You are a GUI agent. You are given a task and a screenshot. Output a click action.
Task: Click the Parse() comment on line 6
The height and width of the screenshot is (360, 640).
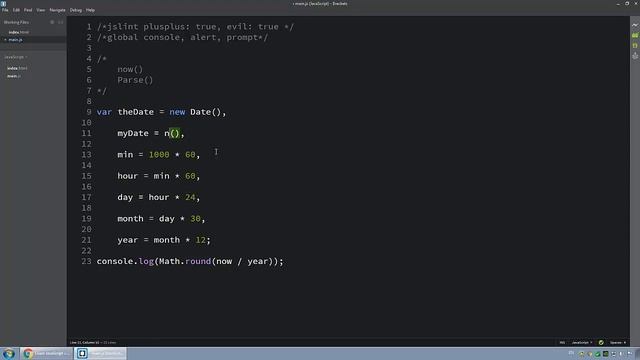pos(135,80)
